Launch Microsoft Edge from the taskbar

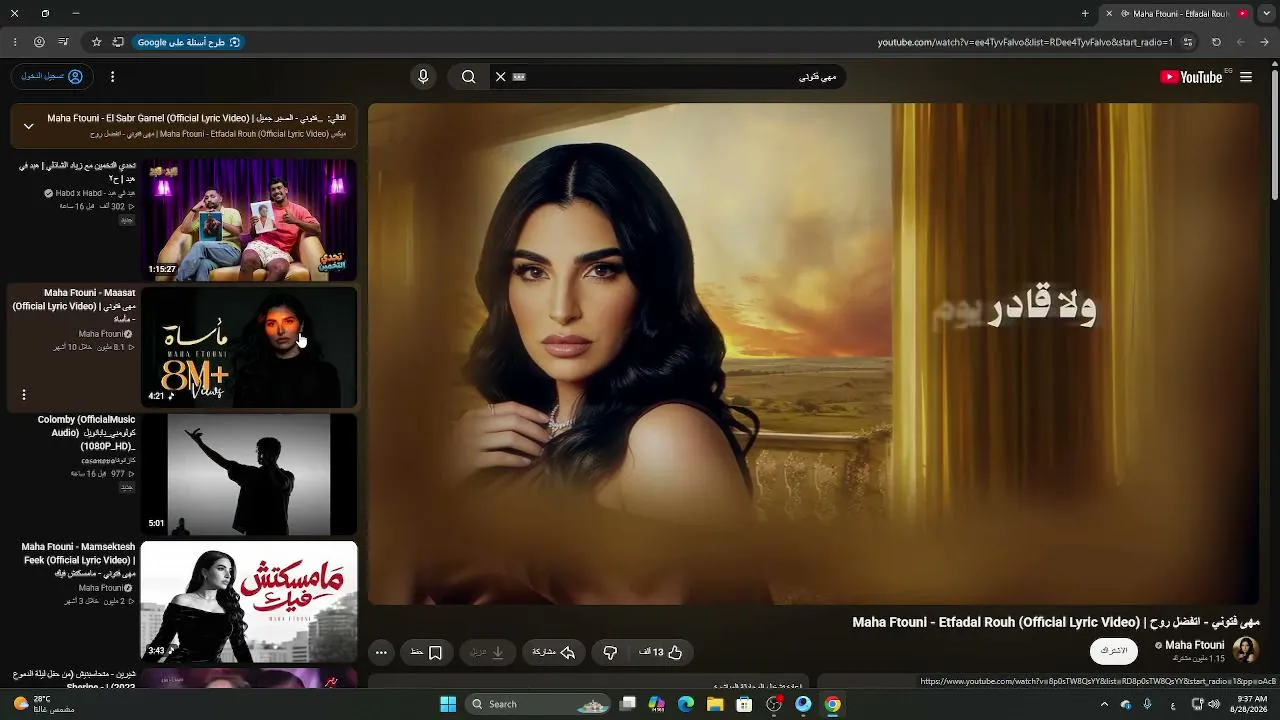(x=686, y=704)
